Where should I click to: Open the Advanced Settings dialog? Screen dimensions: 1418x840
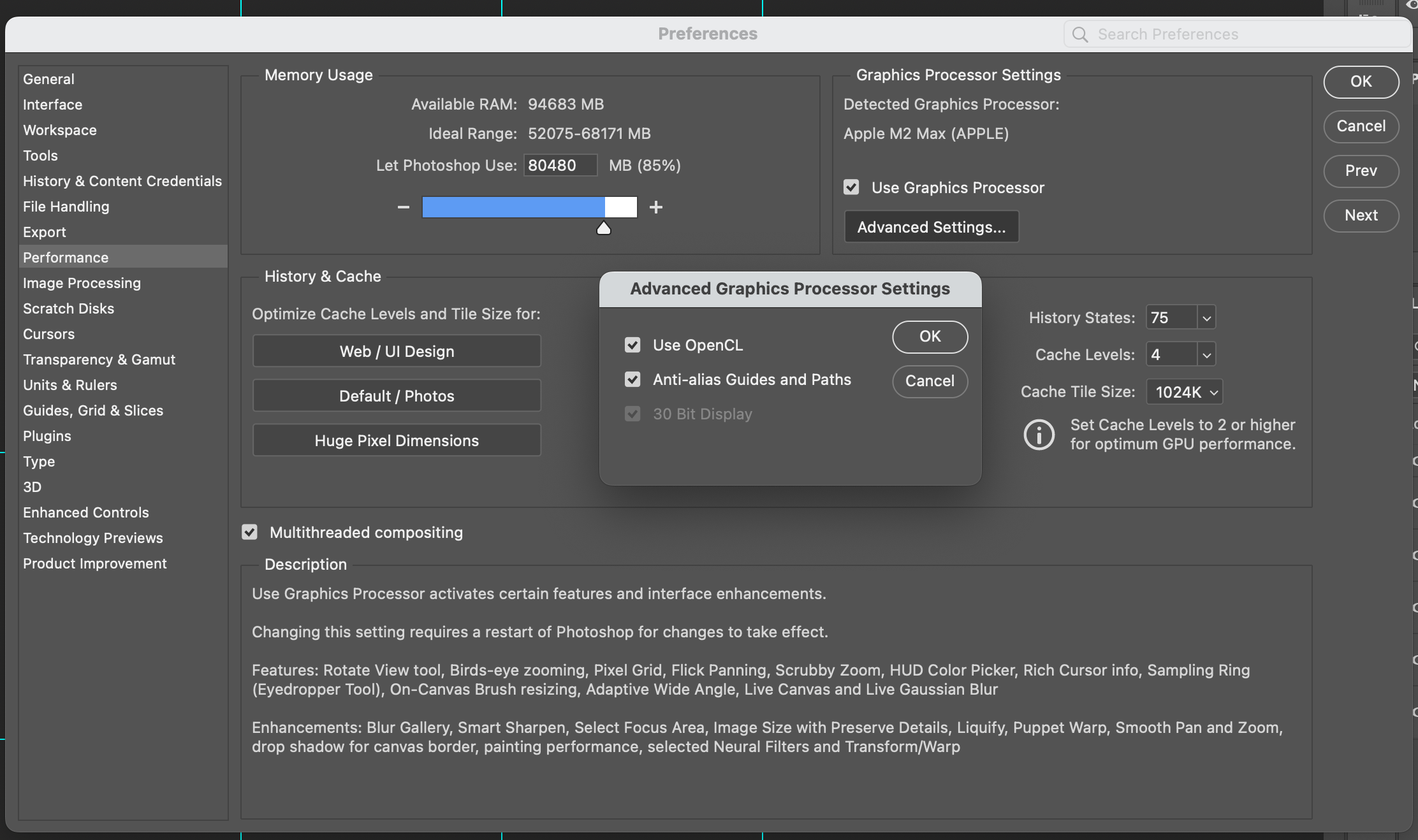(931, 226)
